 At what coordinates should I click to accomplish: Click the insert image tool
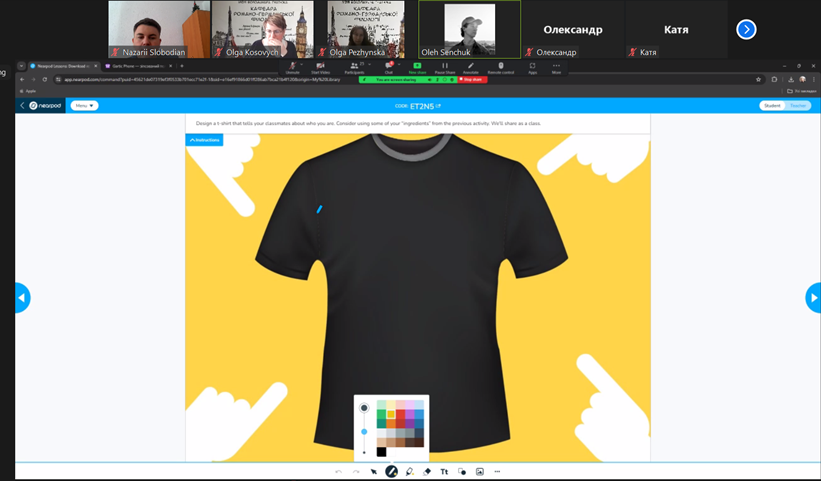coord(480,472)
